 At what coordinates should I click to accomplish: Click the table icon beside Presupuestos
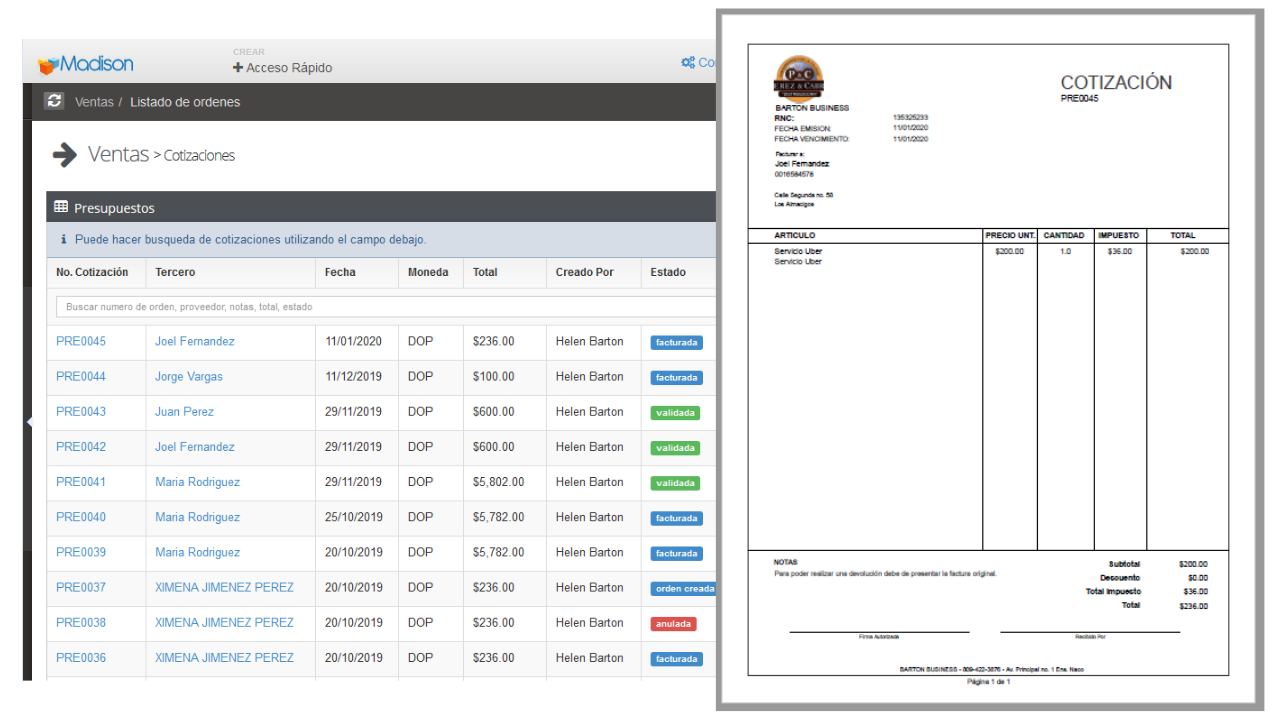pyautogui.click(x=61, y=207)
